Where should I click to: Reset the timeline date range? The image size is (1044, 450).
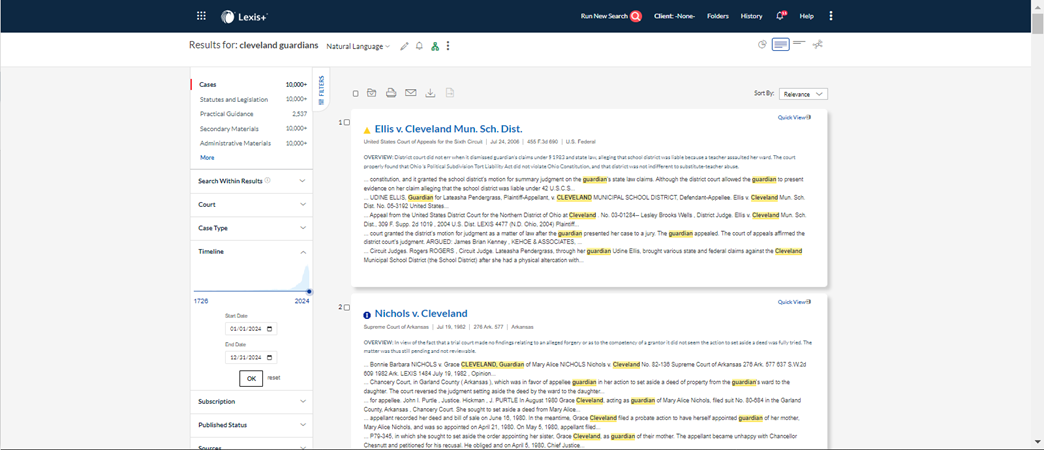pos(274,377)
